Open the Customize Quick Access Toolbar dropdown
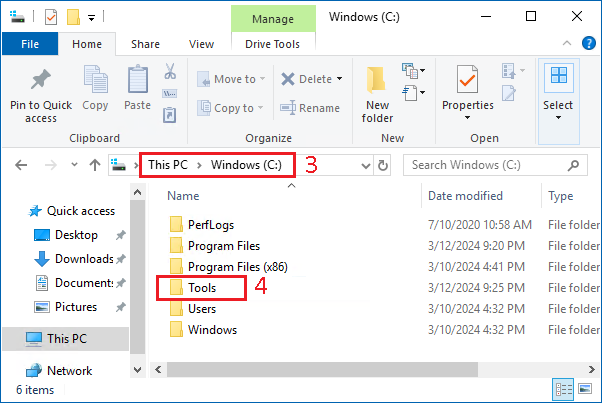The height and width of the screenshot is (403, 602). [91, 18]
